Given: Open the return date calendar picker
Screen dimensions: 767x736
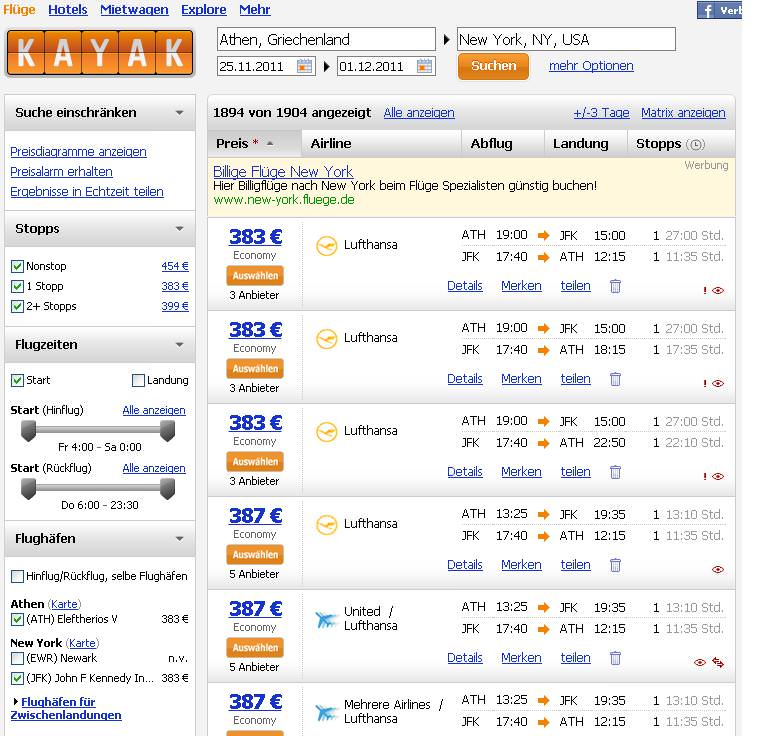Looking at the screenshot, I should click(x=424, y=66).
